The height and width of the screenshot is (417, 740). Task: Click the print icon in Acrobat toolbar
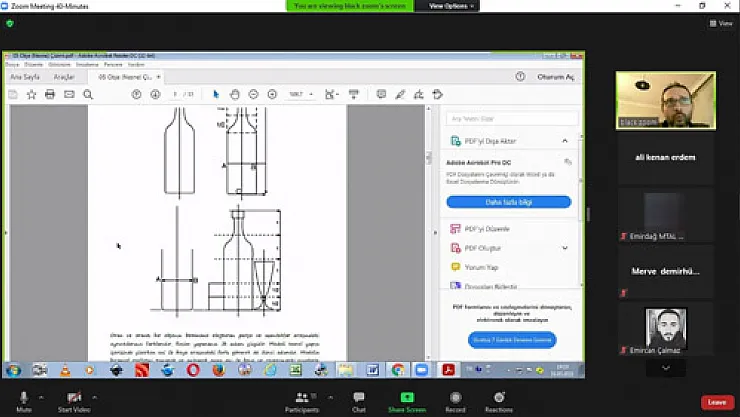point(51,94)
